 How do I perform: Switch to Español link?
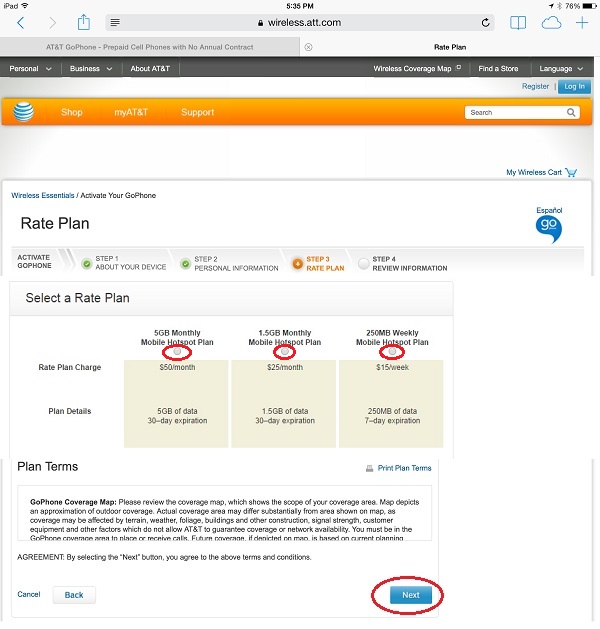pos(549,210)
